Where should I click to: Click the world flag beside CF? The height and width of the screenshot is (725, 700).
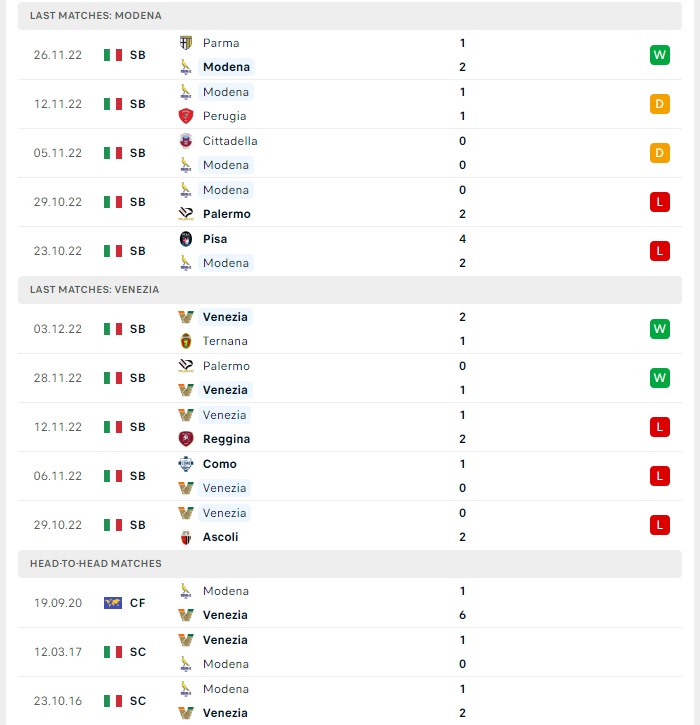113,603
